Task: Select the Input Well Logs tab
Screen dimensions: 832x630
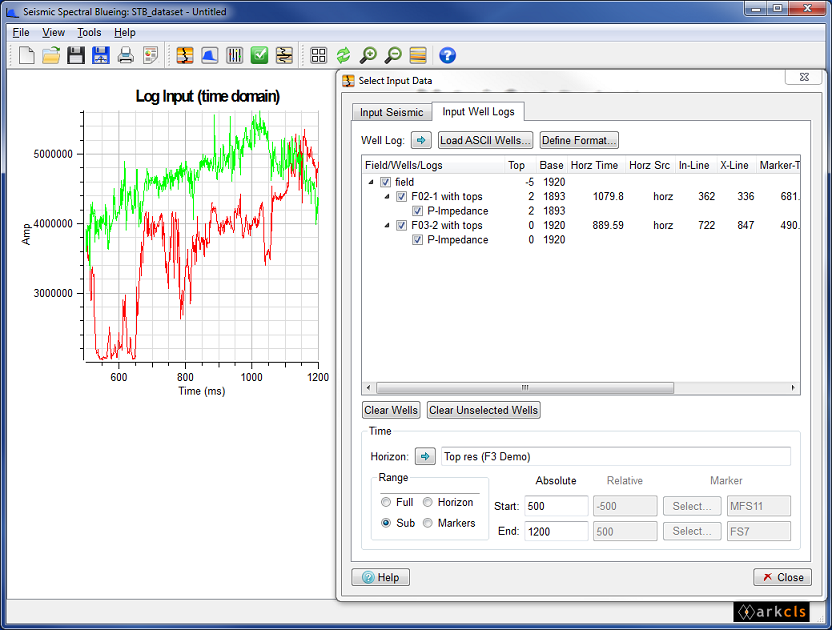Action: pos(479,111)
